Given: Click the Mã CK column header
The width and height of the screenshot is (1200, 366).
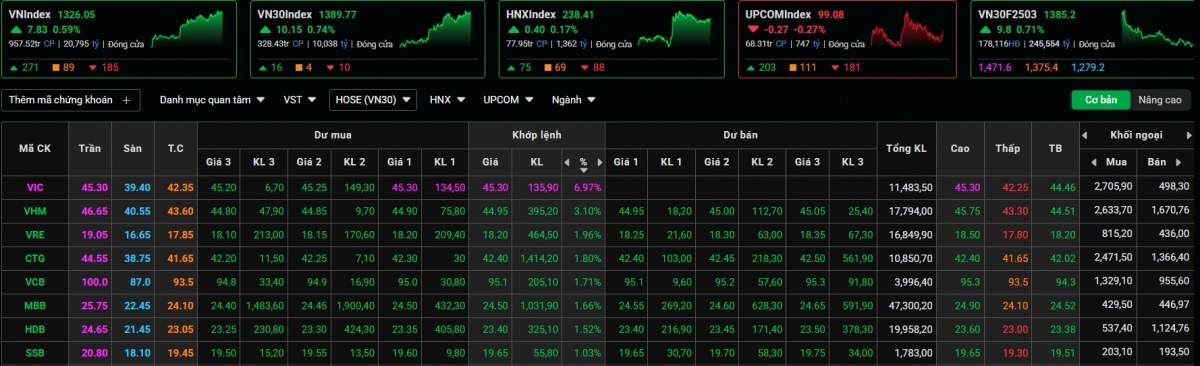Looking at the screenshot, I should click(x=35, y=148).
